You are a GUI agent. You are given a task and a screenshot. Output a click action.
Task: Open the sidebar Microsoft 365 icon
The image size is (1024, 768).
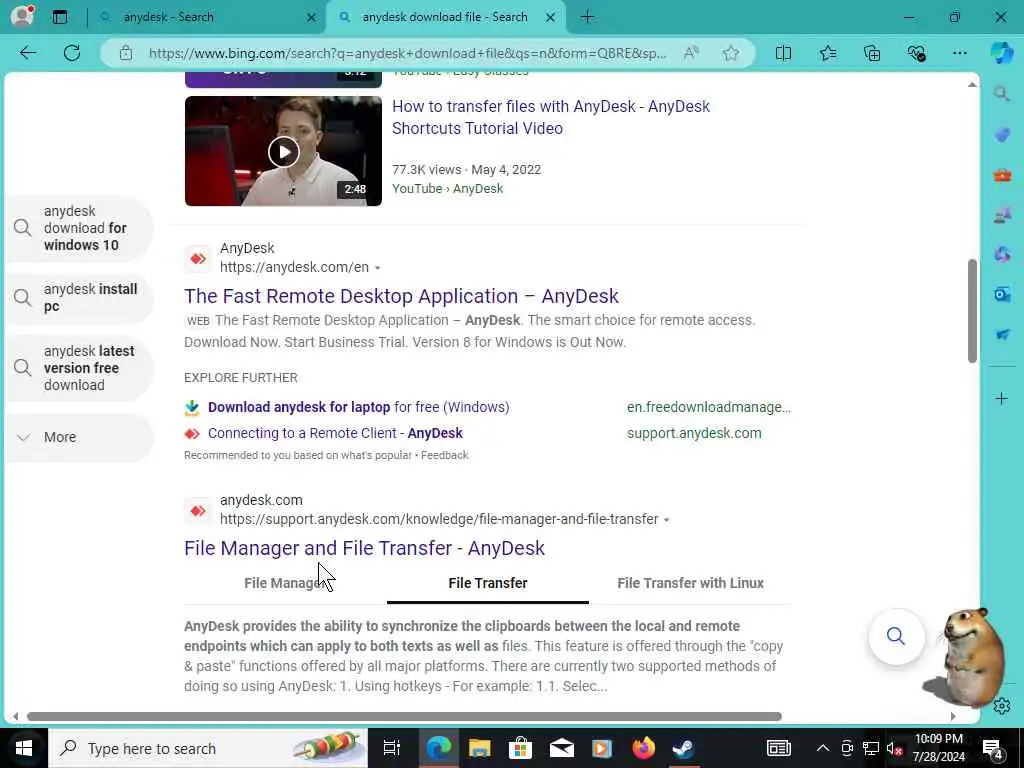1002,254
